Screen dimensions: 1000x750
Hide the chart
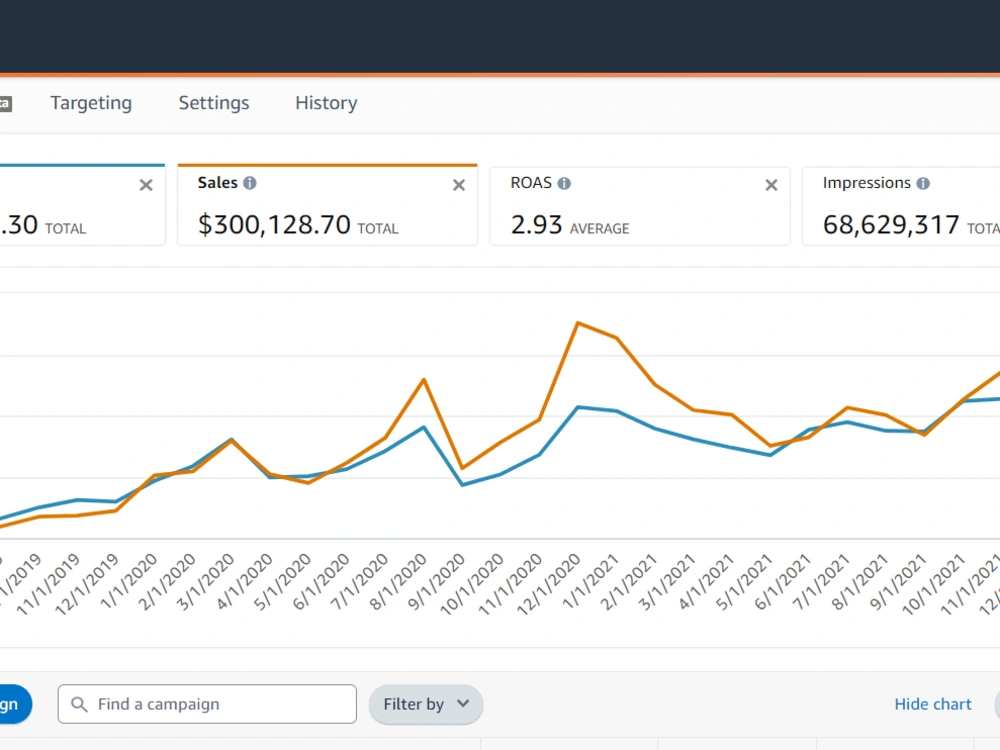tap(932, 704)
